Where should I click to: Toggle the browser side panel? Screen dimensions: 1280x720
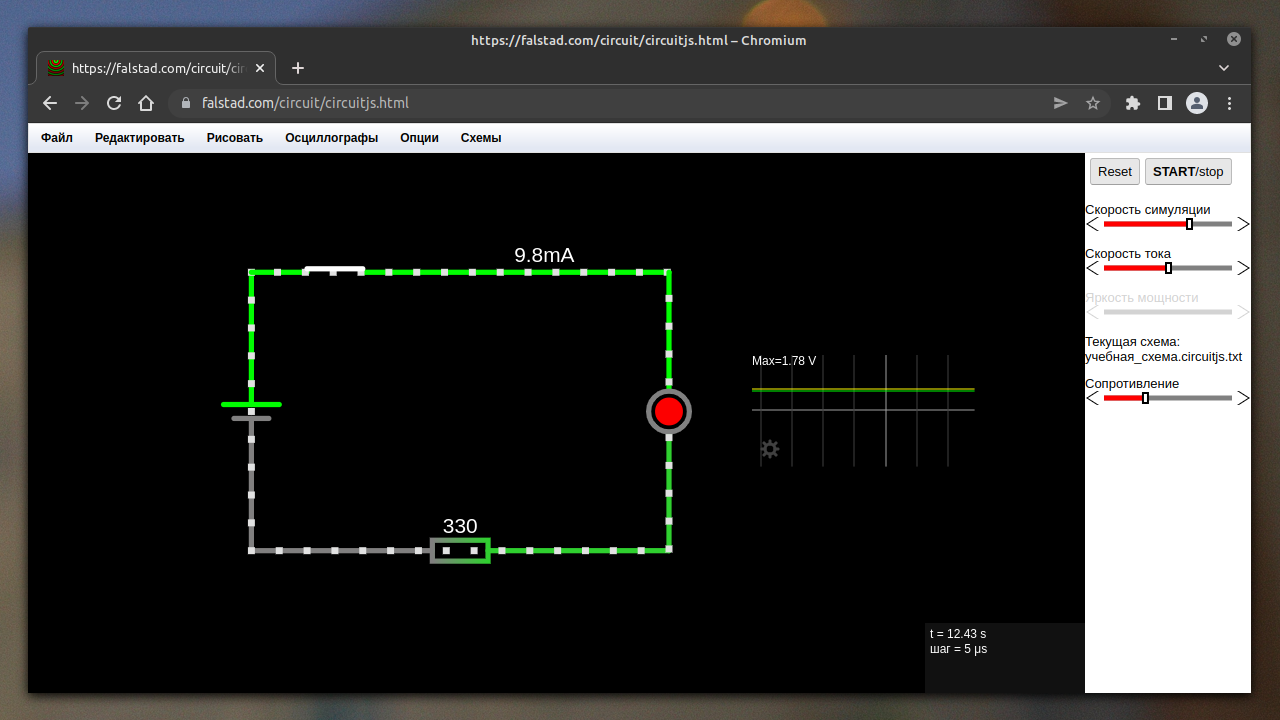[x=1165, y=103]
